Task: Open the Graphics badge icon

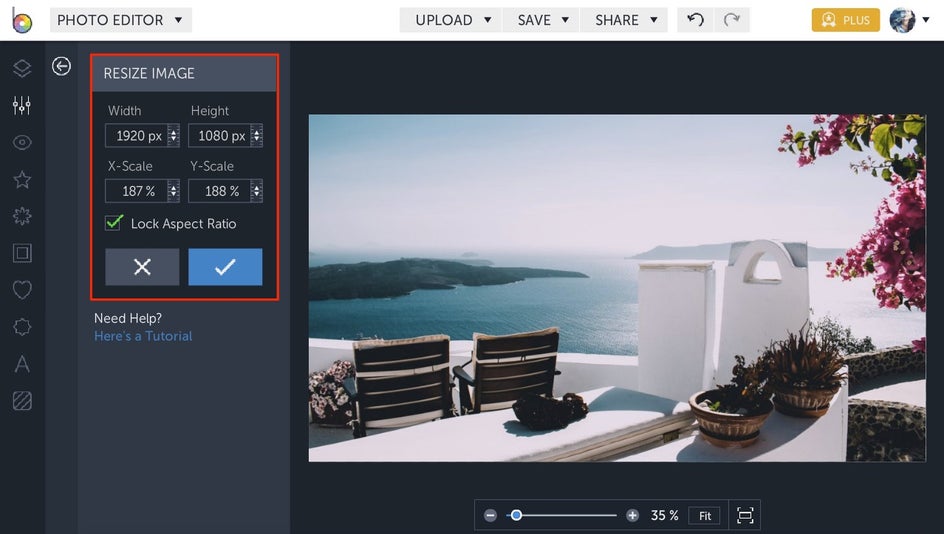Action: (x=22, y=327)
